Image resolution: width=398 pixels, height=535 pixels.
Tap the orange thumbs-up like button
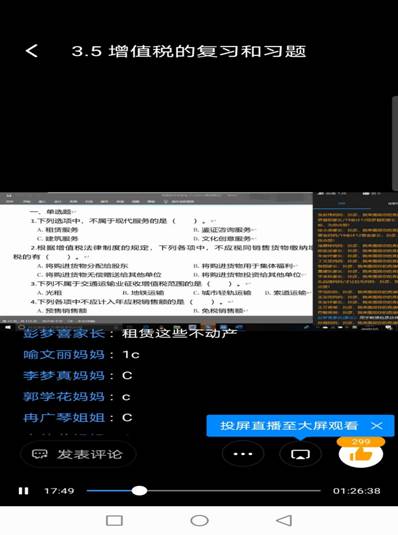pyautogui.click(x=361, y=452)
